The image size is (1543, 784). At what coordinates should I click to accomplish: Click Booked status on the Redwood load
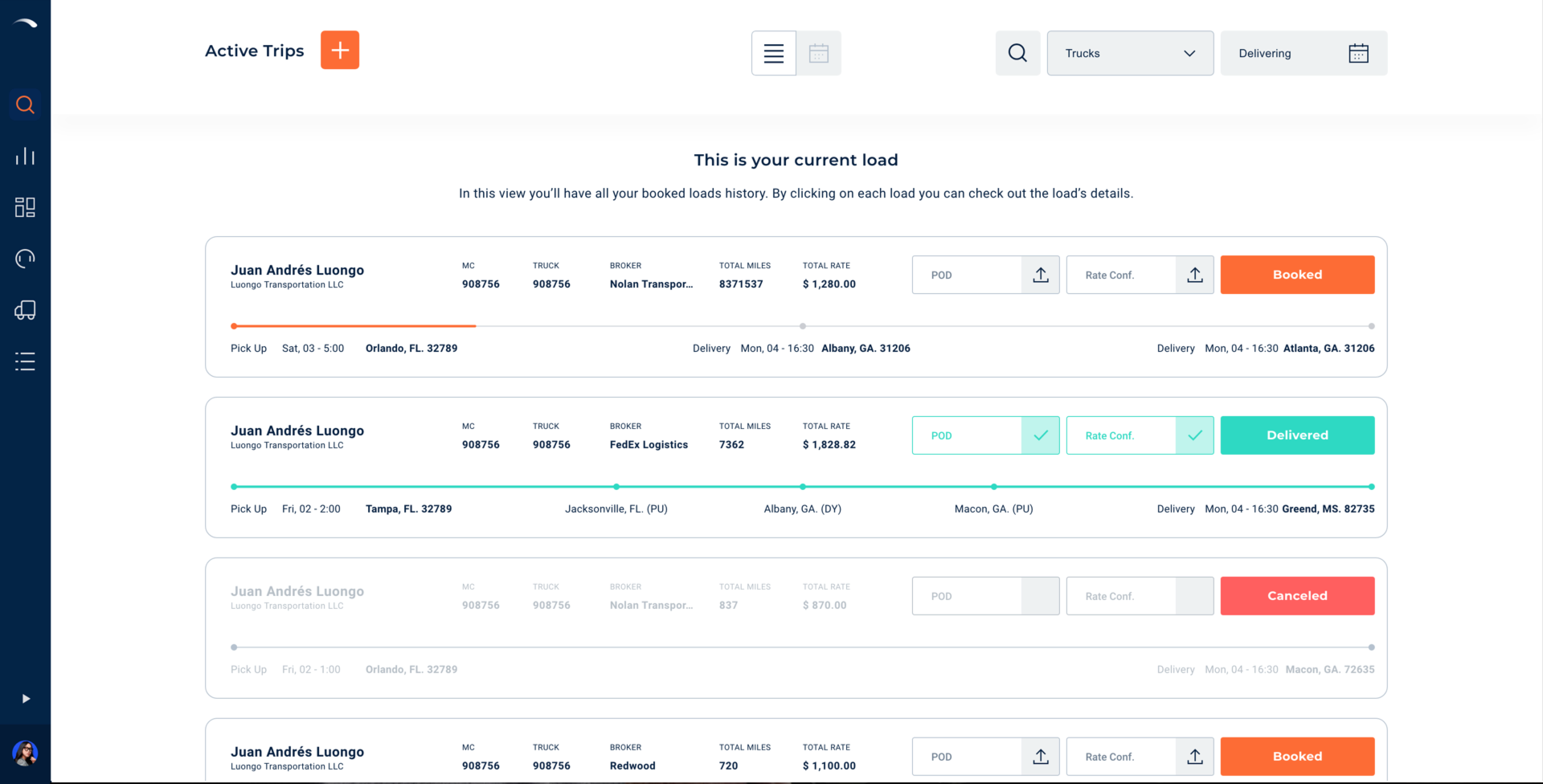(1298, 757)
